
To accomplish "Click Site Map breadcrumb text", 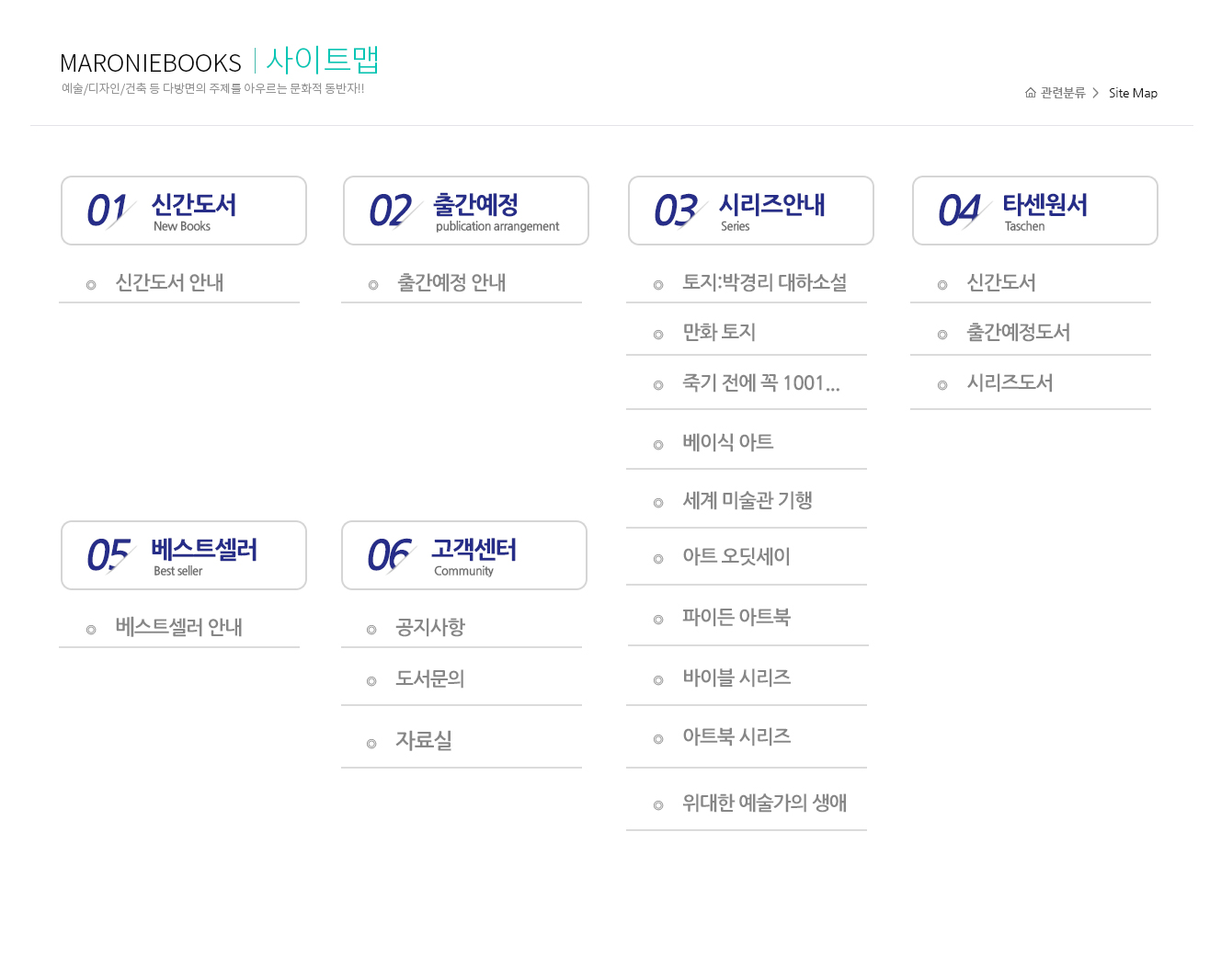I will [x=1133, y=93].
